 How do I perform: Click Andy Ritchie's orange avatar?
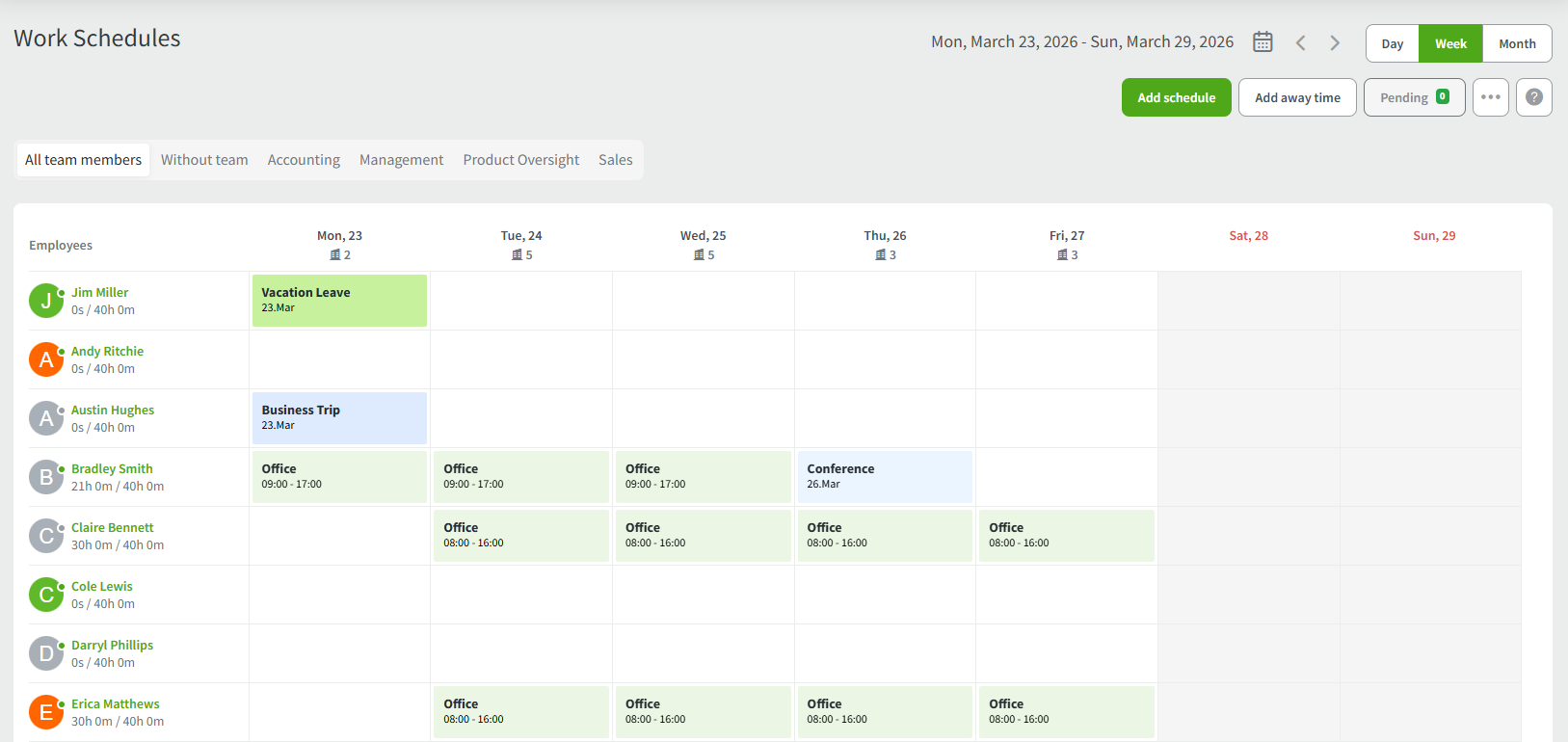(45, 359)
